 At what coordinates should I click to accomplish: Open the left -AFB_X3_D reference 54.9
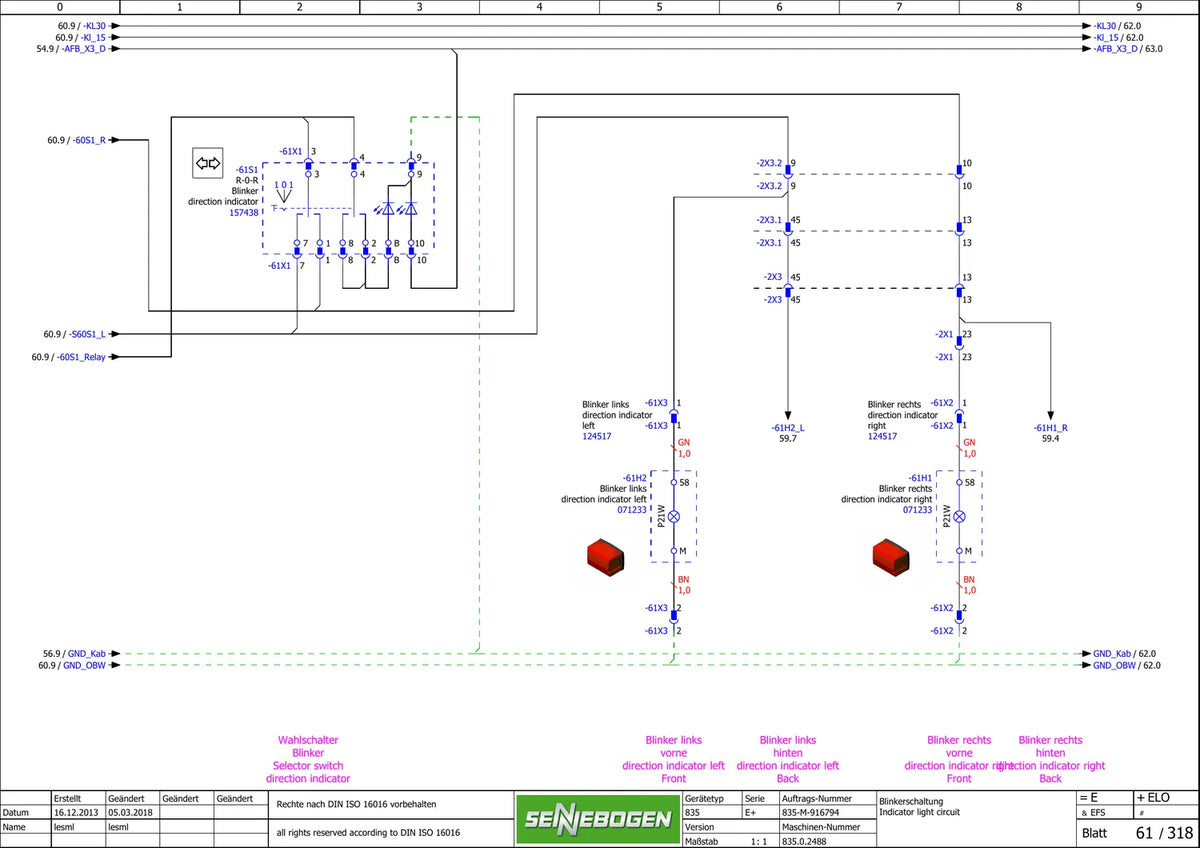(x=71, y=48)
